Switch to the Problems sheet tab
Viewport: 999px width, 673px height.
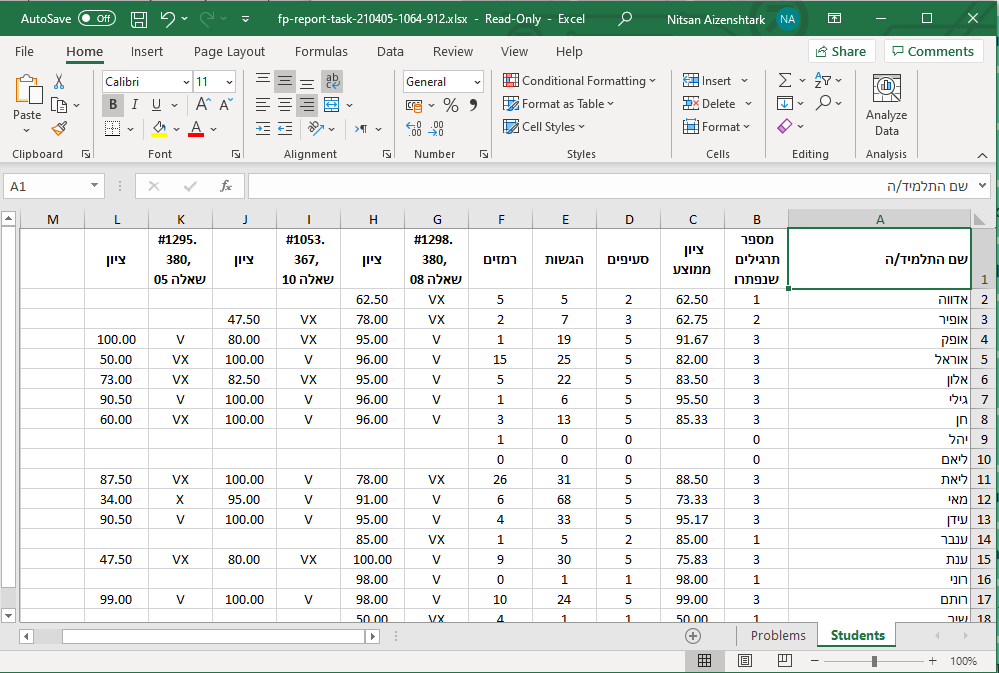tap(777, 635)
